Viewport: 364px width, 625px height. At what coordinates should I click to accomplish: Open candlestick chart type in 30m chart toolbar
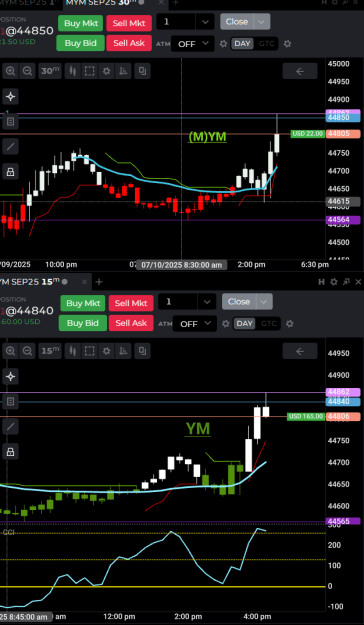point(73,71)
